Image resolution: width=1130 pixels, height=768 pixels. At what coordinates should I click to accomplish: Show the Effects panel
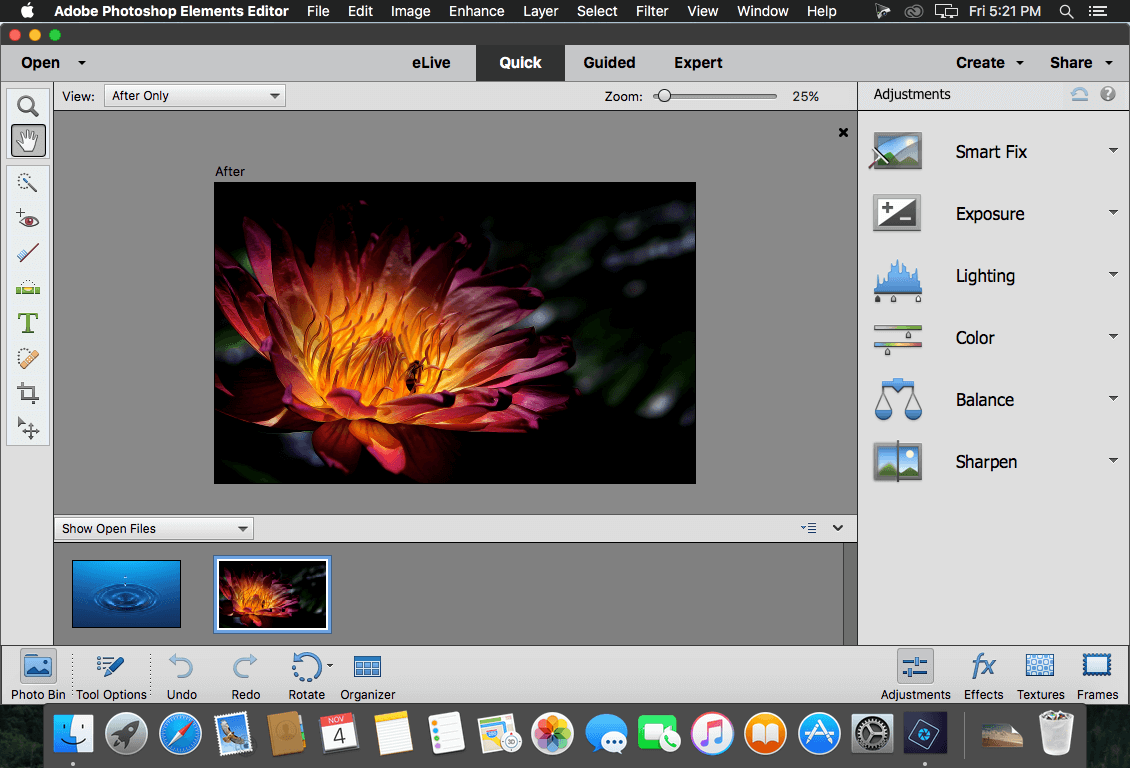click(x=983, y=675)
